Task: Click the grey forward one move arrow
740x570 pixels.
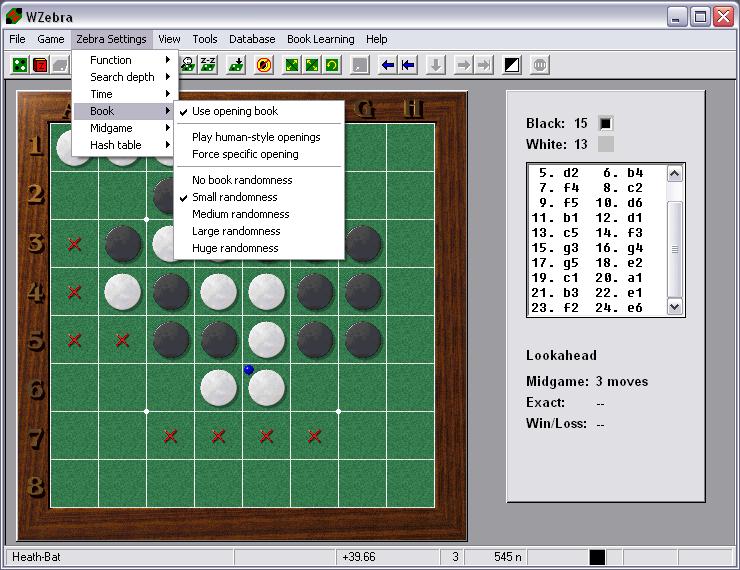Action: pyautogui.click(x=464, y=65)
